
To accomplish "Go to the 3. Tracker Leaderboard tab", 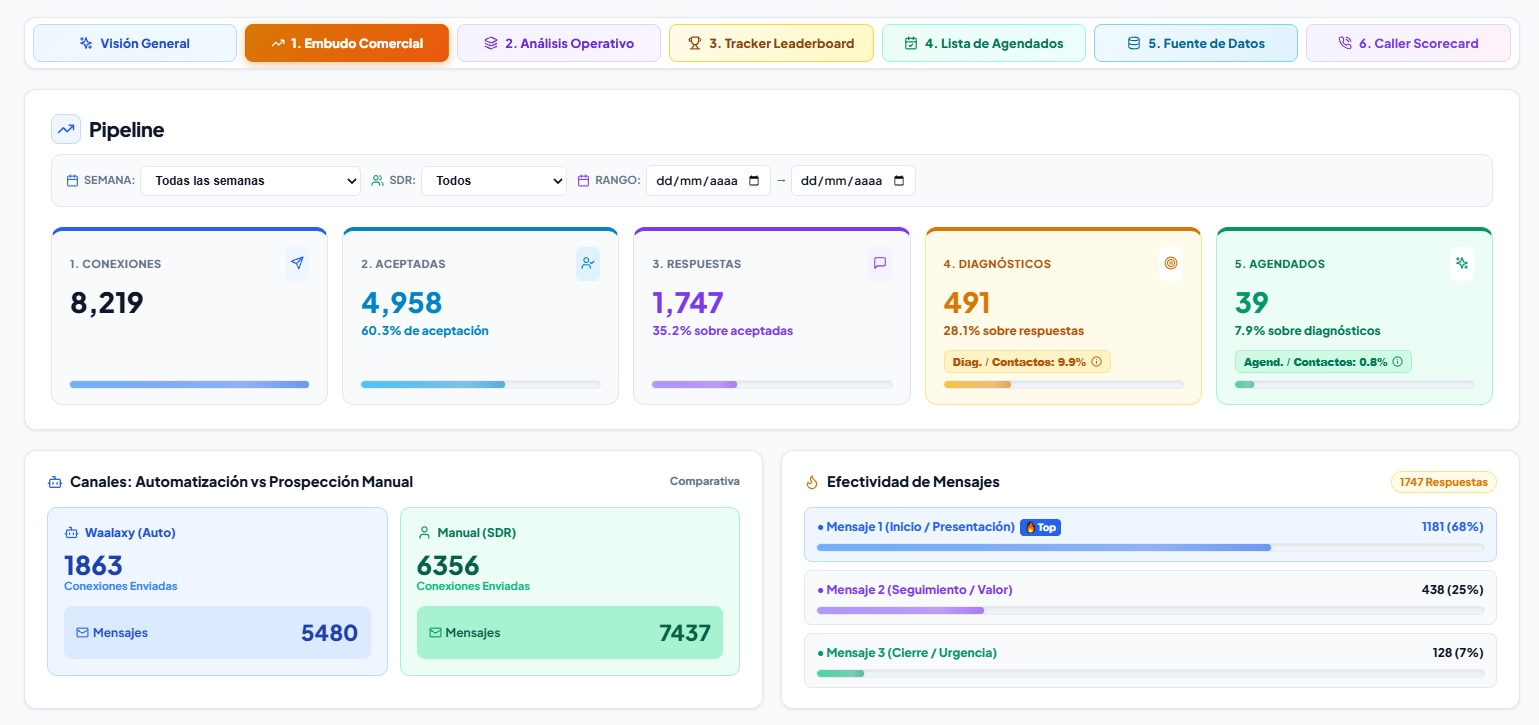I will click(771, 43).
